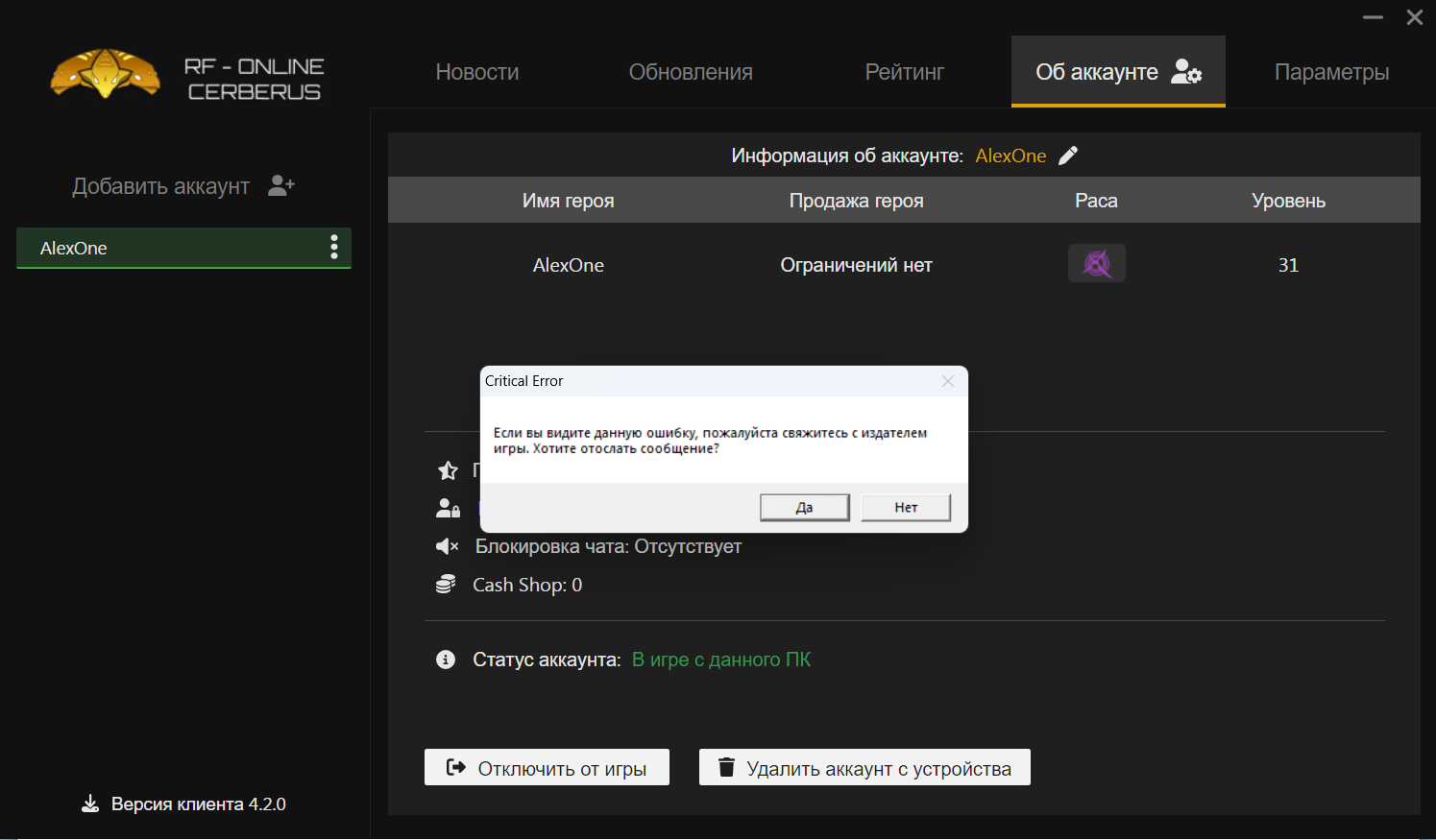The height and width of the screenshot is (840, 1436).
Task: Click the Уровень column header
Action: point(1288,201)
